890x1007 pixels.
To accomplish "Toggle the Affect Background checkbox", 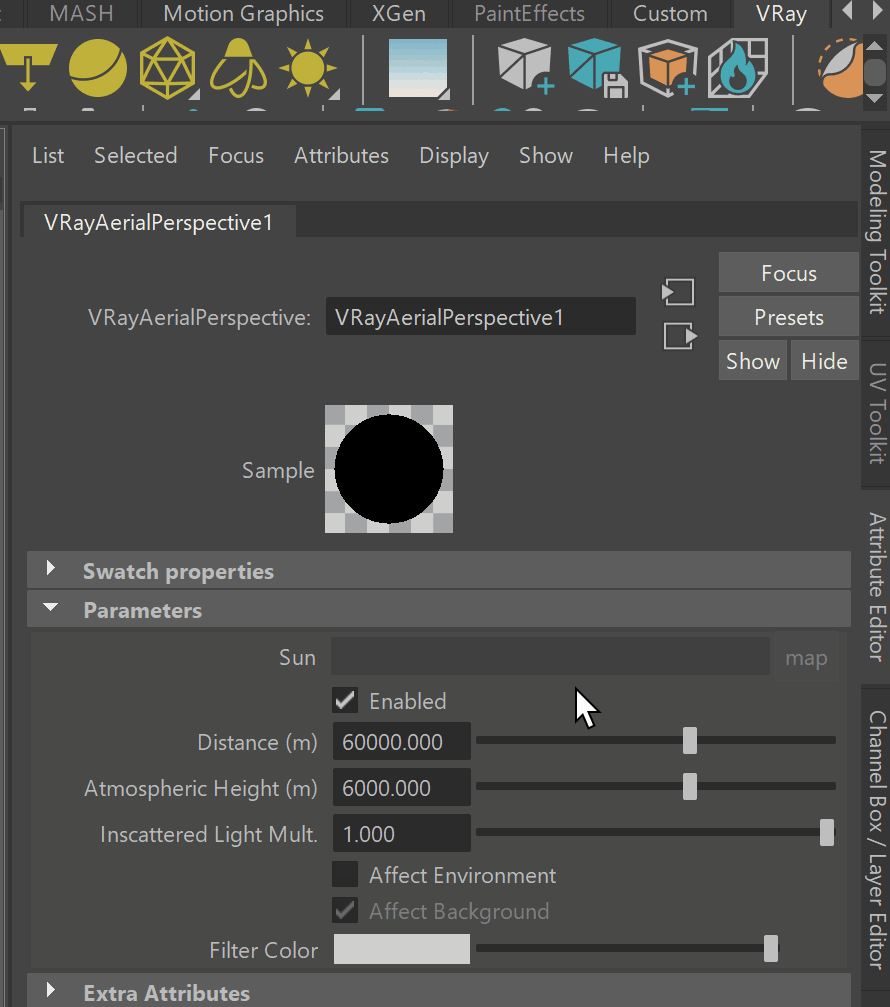I will [x=345, y=911].
